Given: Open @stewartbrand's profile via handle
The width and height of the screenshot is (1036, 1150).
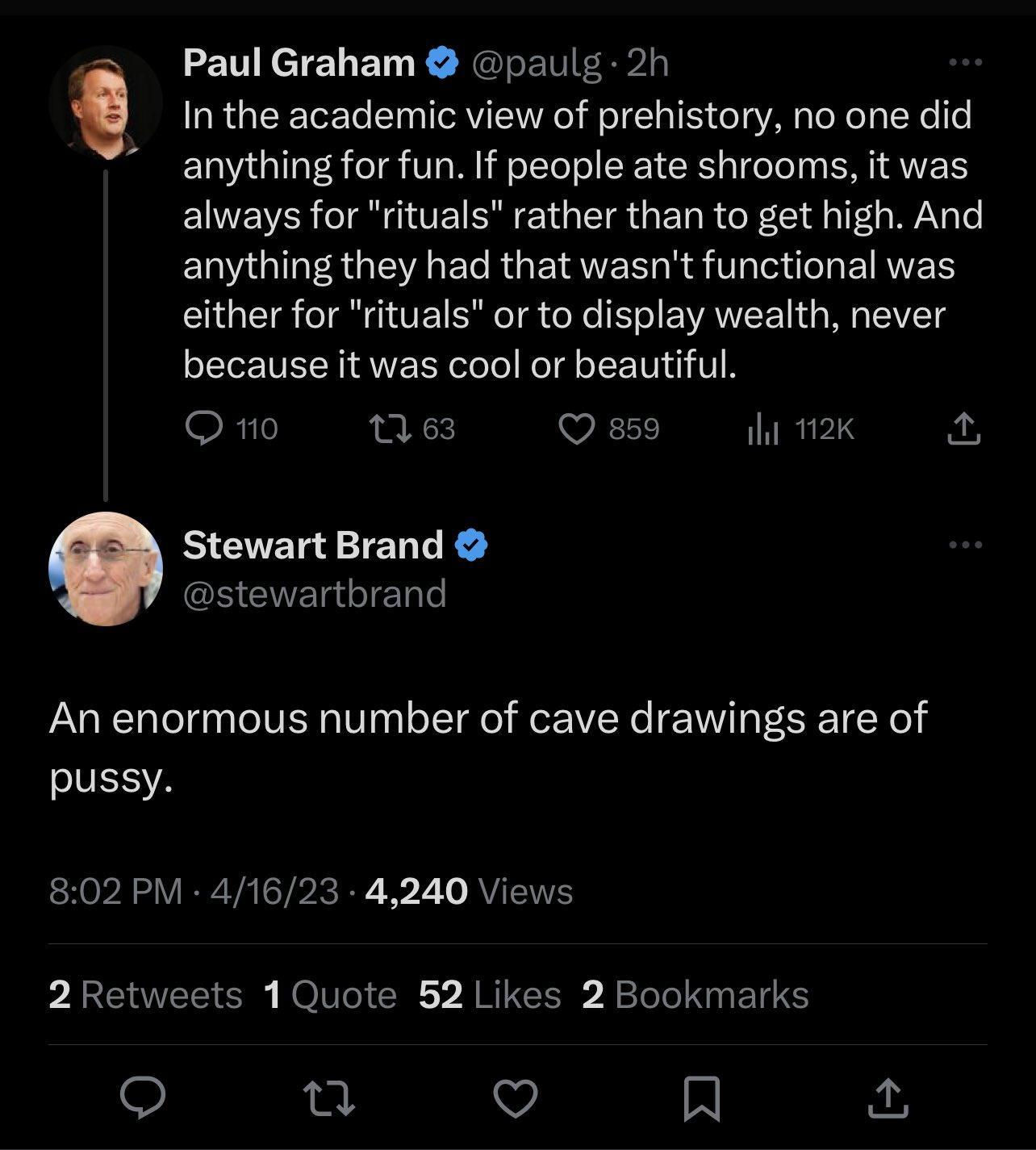Looking at the screenshot, I should 315,593.
